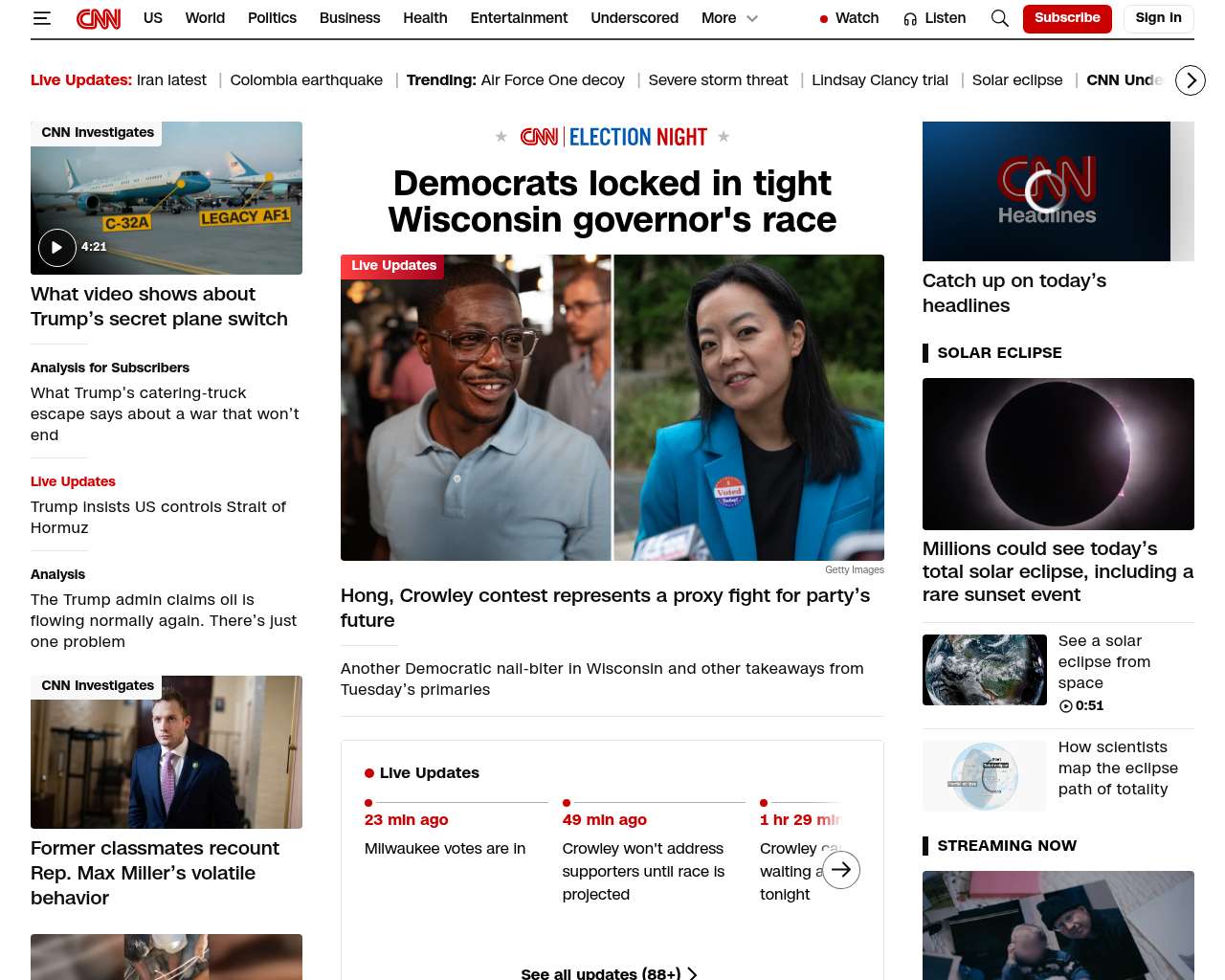Click the Live Updates panel heading
1225x980 pixels.
(429, 773)
